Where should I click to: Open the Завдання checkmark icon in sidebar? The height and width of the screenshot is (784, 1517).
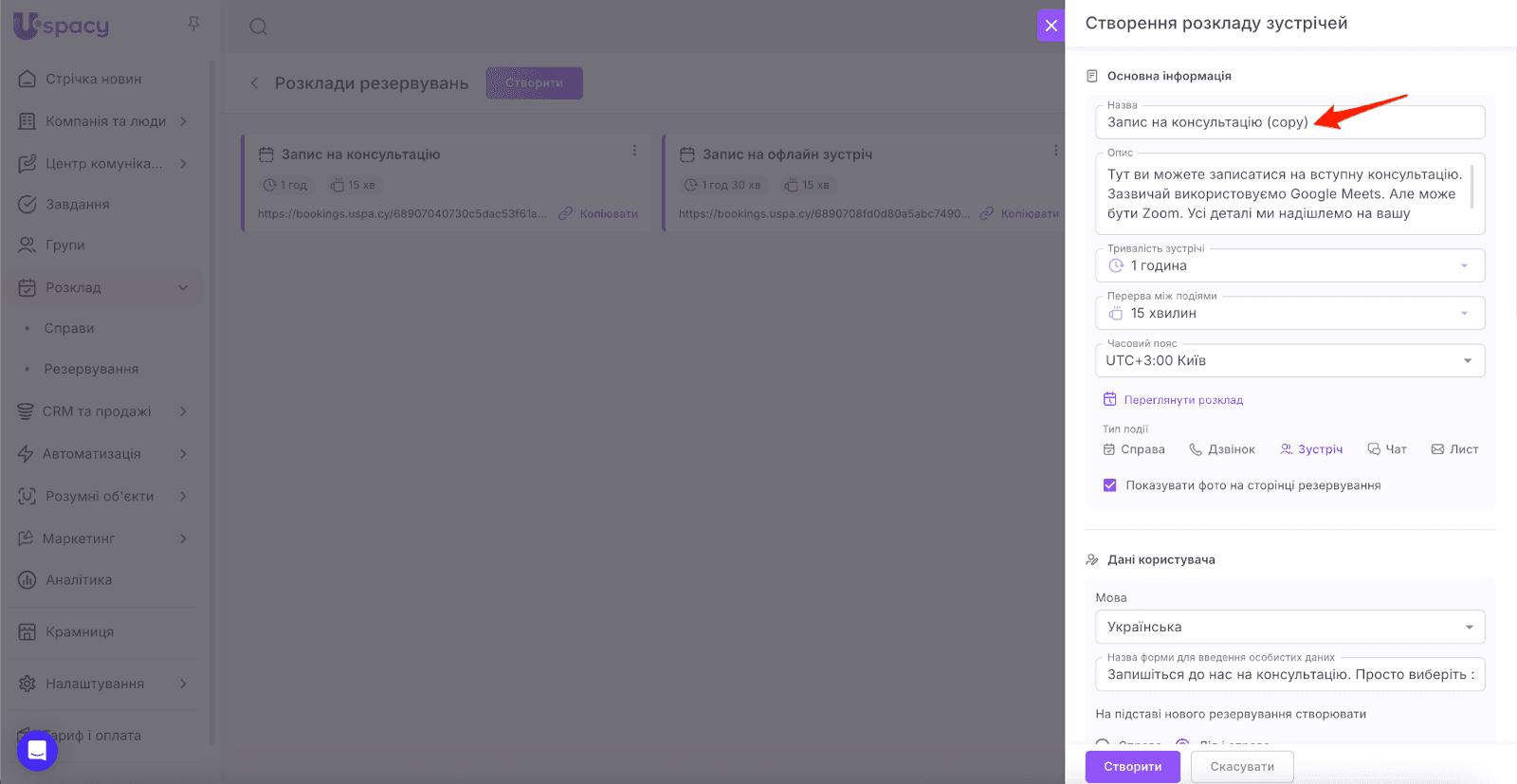(27, 204)
